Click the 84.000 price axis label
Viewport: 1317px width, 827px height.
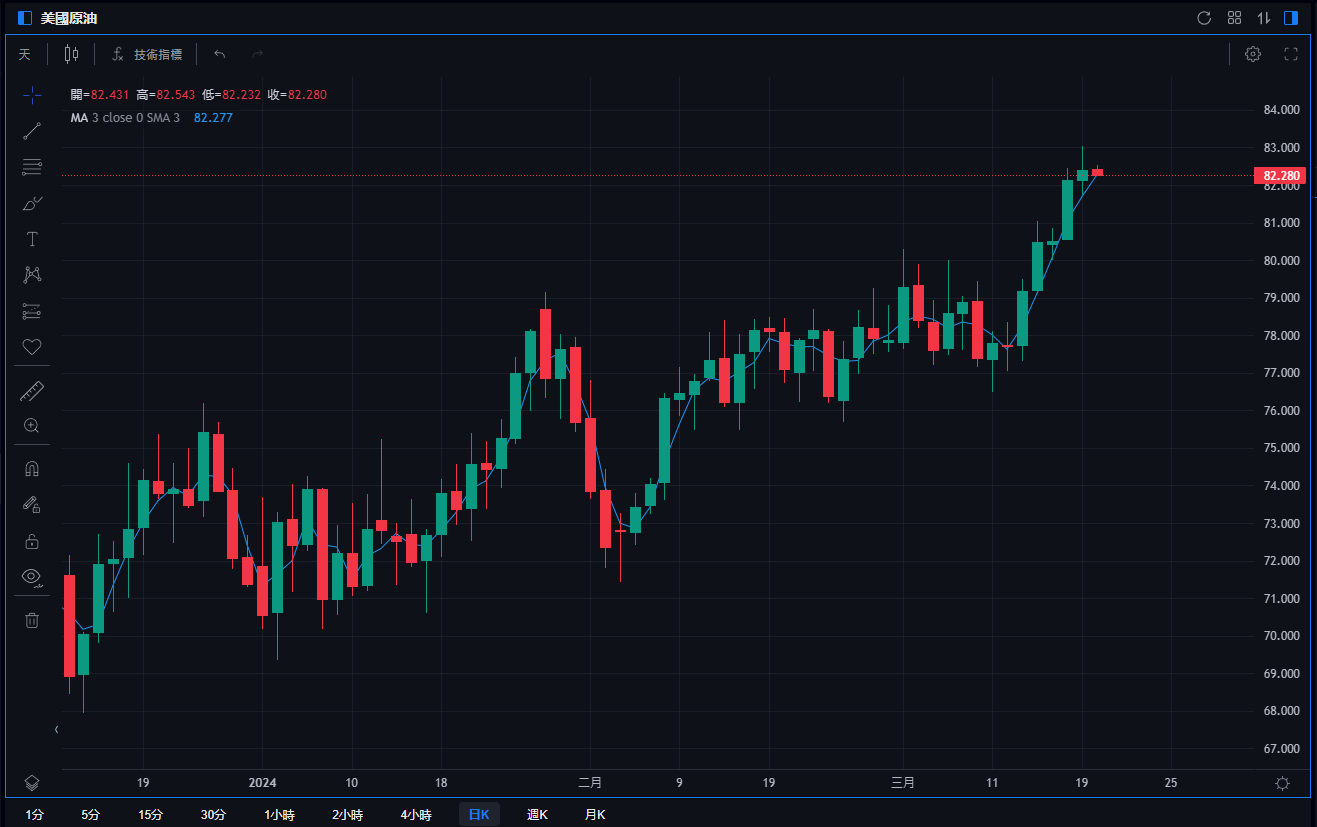click(x=1281, y=110)
